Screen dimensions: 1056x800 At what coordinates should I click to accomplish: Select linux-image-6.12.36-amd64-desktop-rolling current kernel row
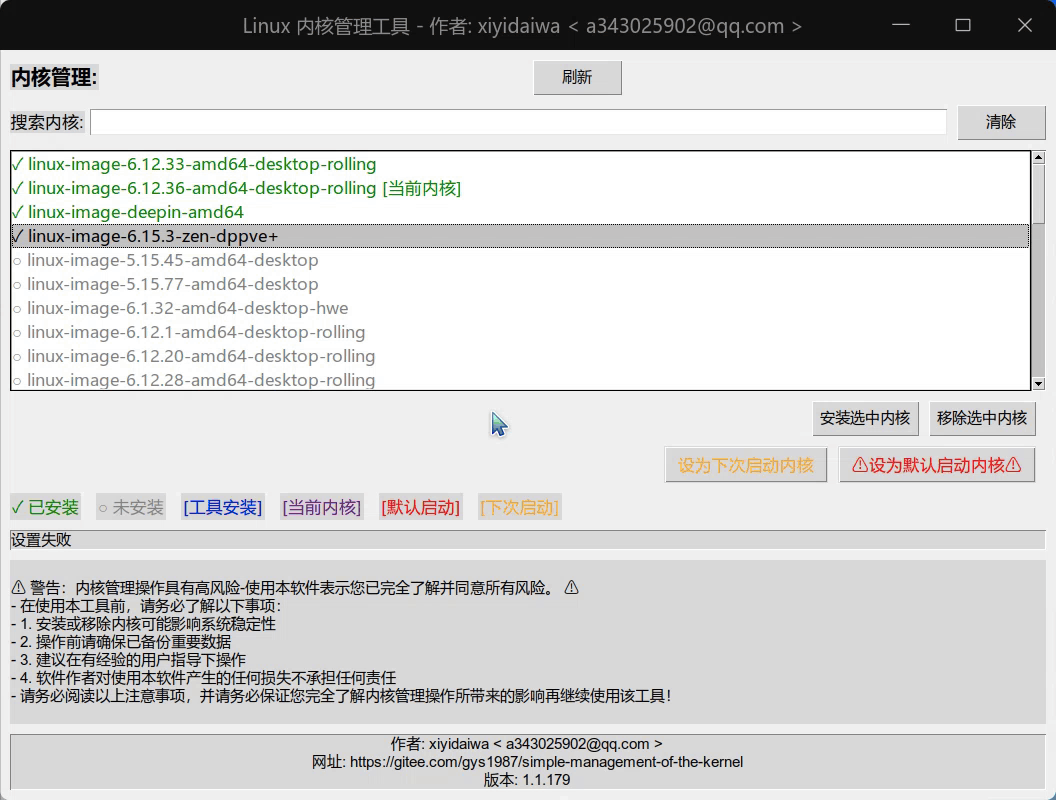pos(520,189)
